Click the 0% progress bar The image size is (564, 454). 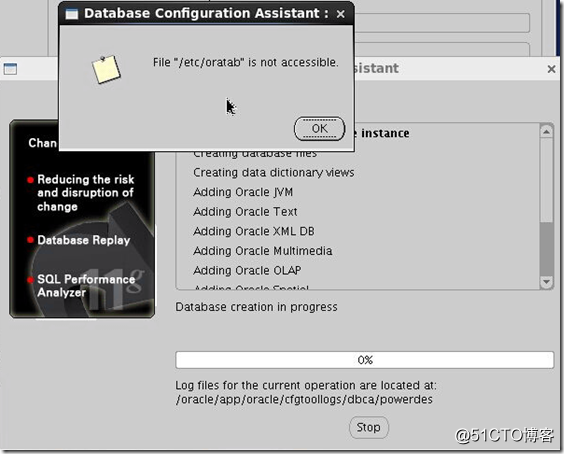point(364,360)
